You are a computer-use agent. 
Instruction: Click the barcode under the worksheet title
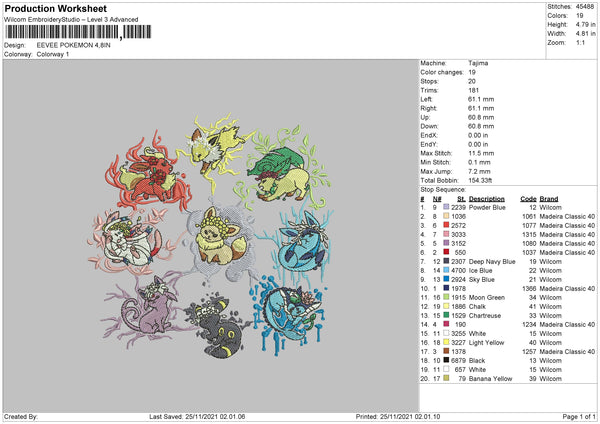[x=78, y=32]
